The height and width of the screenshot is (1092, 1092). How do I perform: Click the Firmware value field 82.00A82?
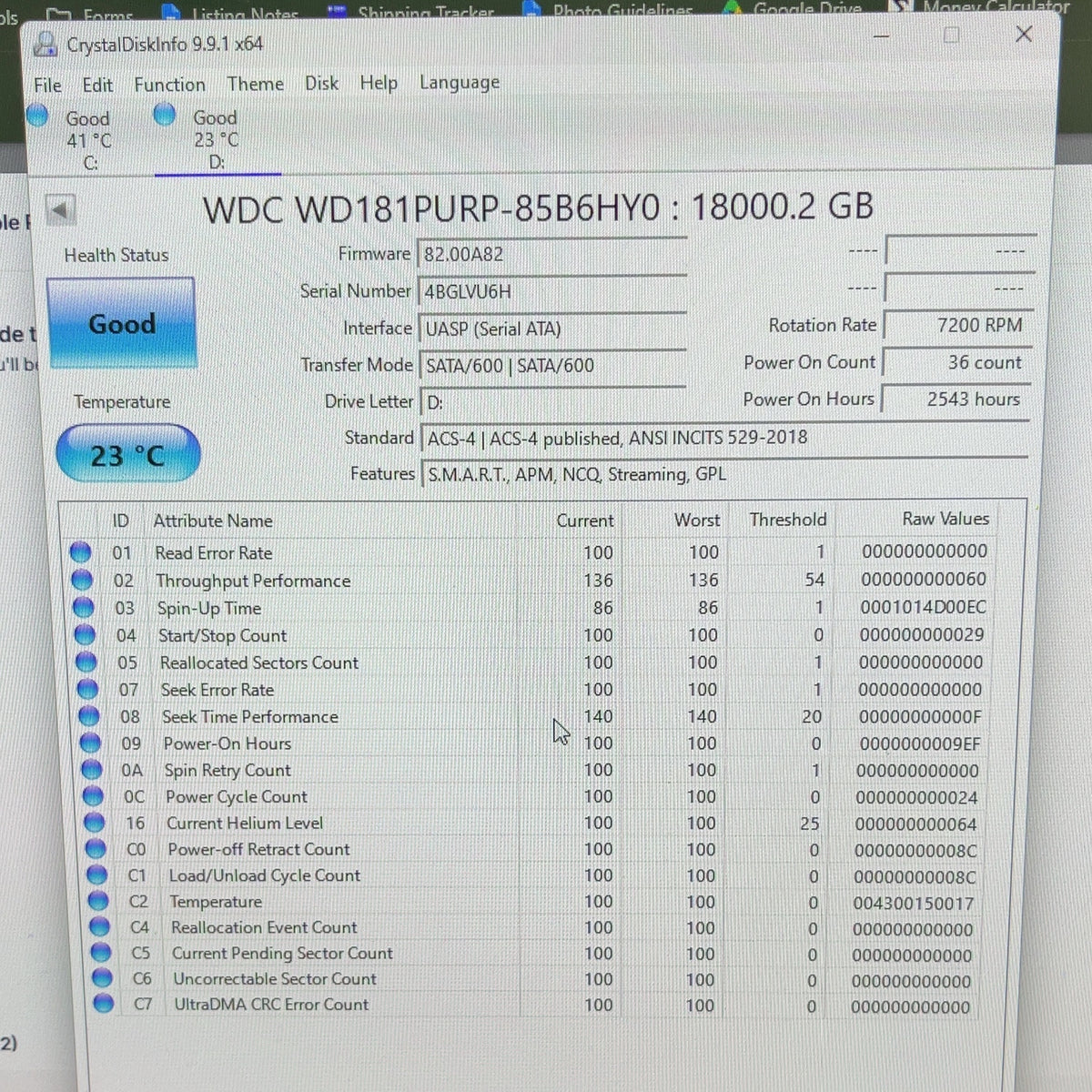(x=551, y=254)
